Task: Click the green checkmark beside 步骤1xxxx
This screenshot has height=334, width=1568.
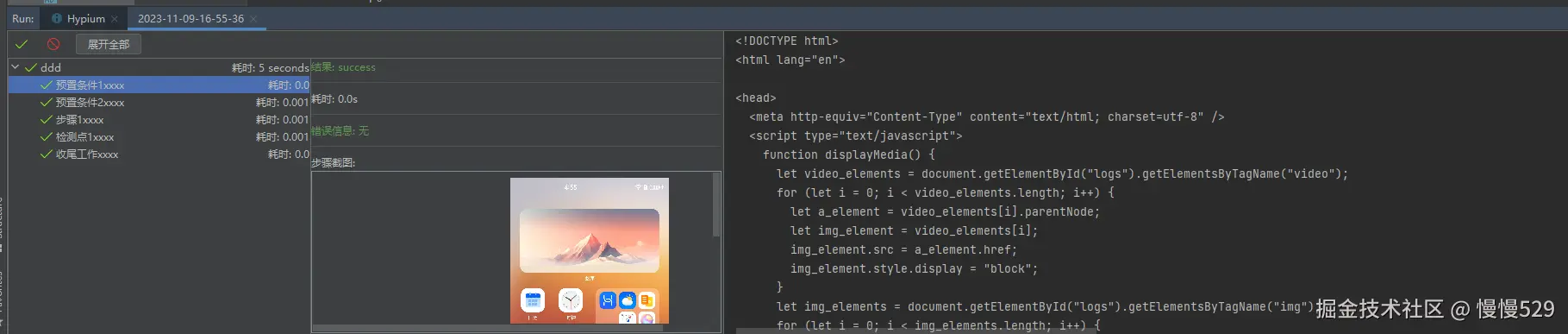Action: click(x=47, y=119)
